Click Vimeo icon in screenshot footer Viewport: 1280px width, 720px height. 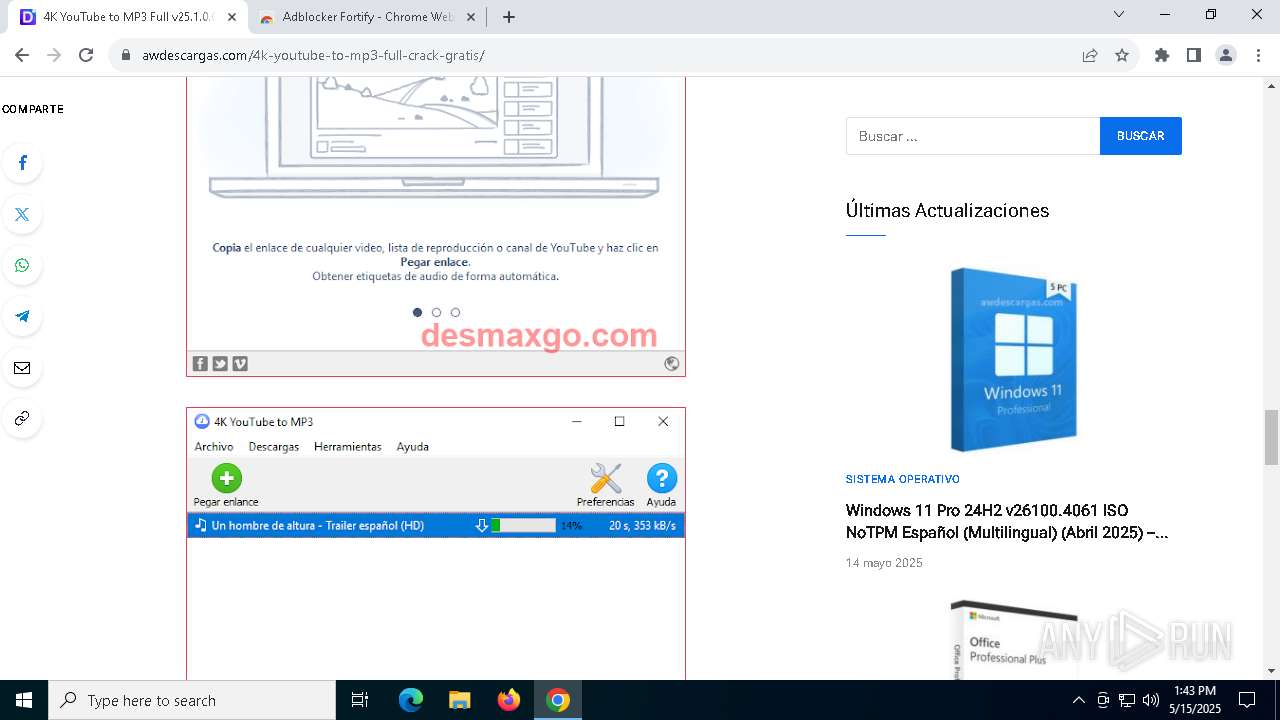[x=240, y=364]
